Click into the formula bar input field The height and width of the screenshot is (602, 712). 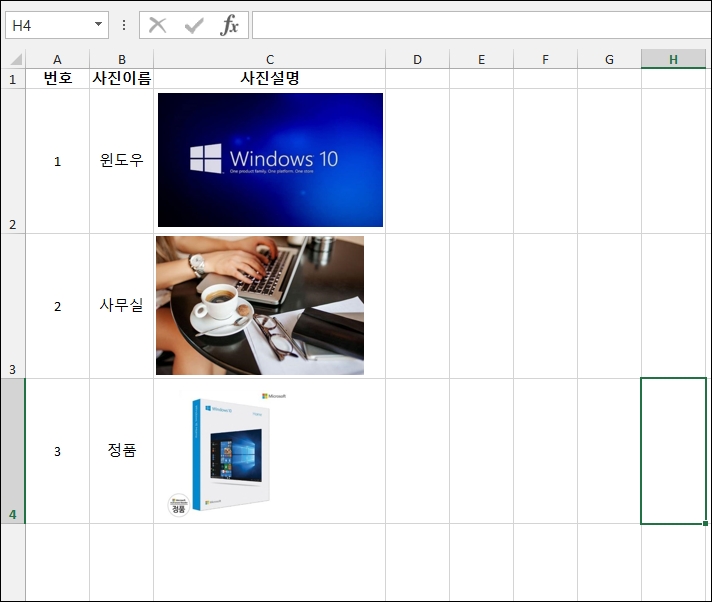click(482, 25)
